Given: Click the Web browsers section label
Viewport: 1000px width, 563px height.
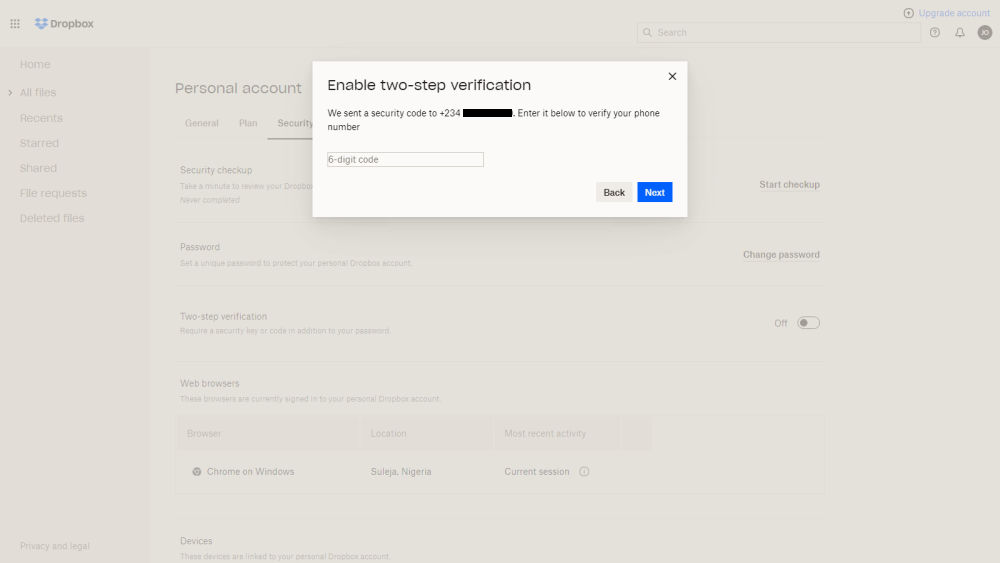Looking at the screenshot, I should (x=210, y=384).
